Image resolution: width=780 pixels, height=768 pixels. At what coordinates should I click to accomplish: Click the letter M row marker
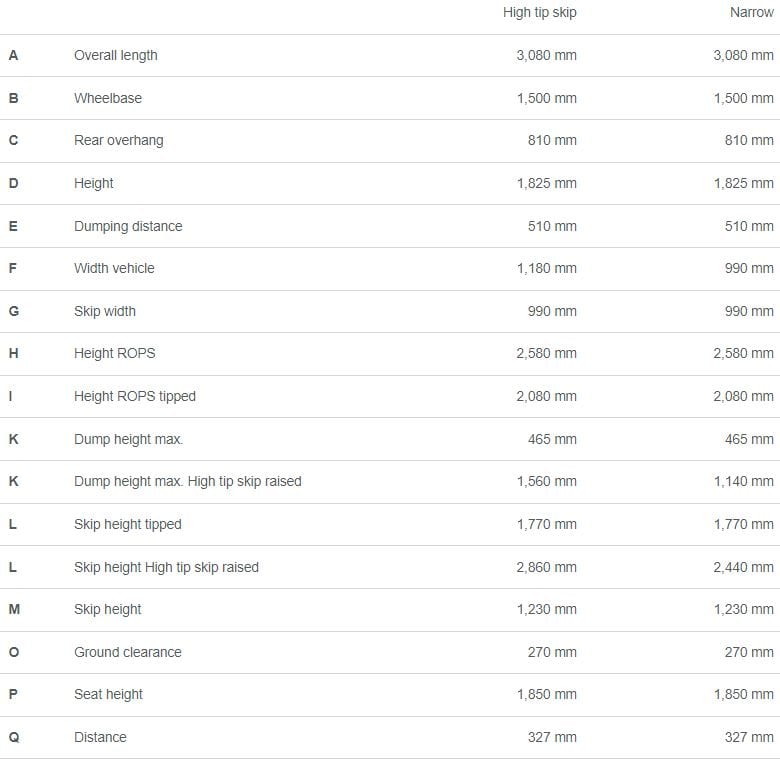point(14,609)
